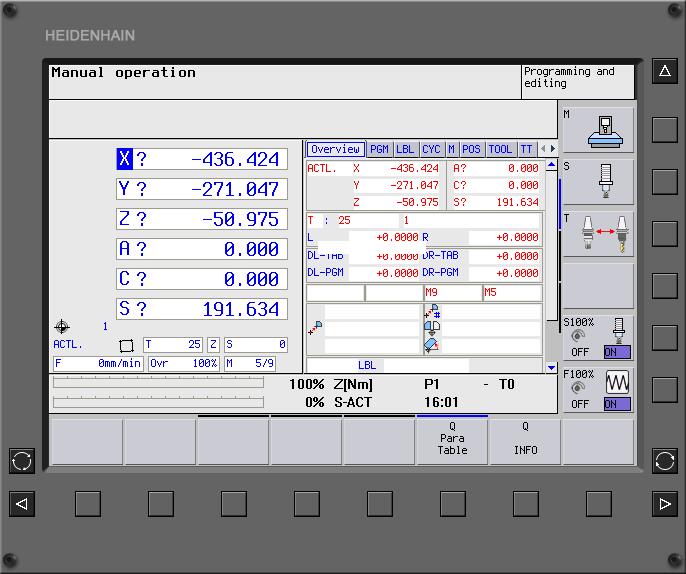
Task: Turn the S100% spindle override ON
Action: [x=616, y=353]
